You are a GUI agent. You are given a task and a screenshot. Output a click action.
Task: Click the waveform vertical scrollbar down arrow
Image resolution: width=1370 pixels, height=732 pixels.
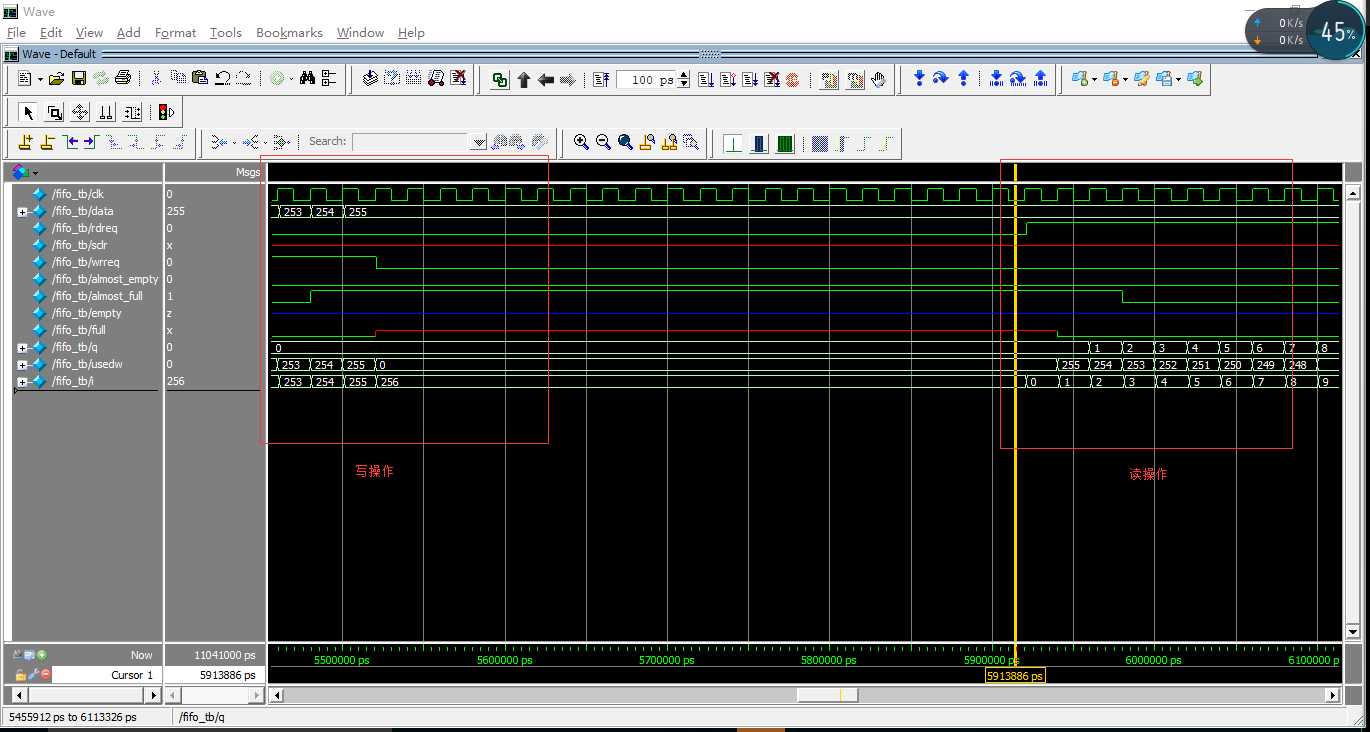click(1353, 632)
